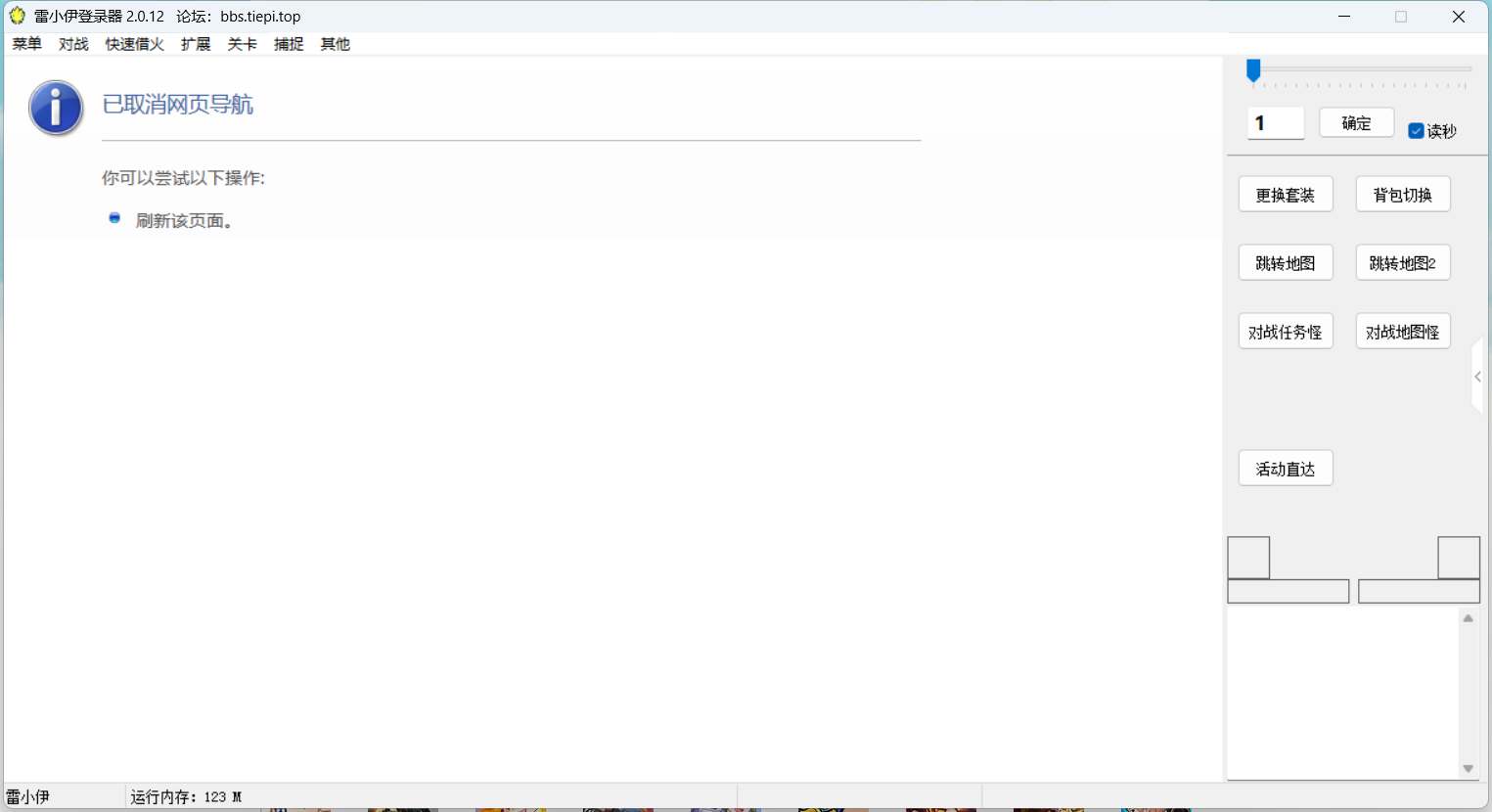Screen dimensions: 1492x812
Task: Click the 更换套装 button
Action: pyautogui.click(x=1285, y=195)
